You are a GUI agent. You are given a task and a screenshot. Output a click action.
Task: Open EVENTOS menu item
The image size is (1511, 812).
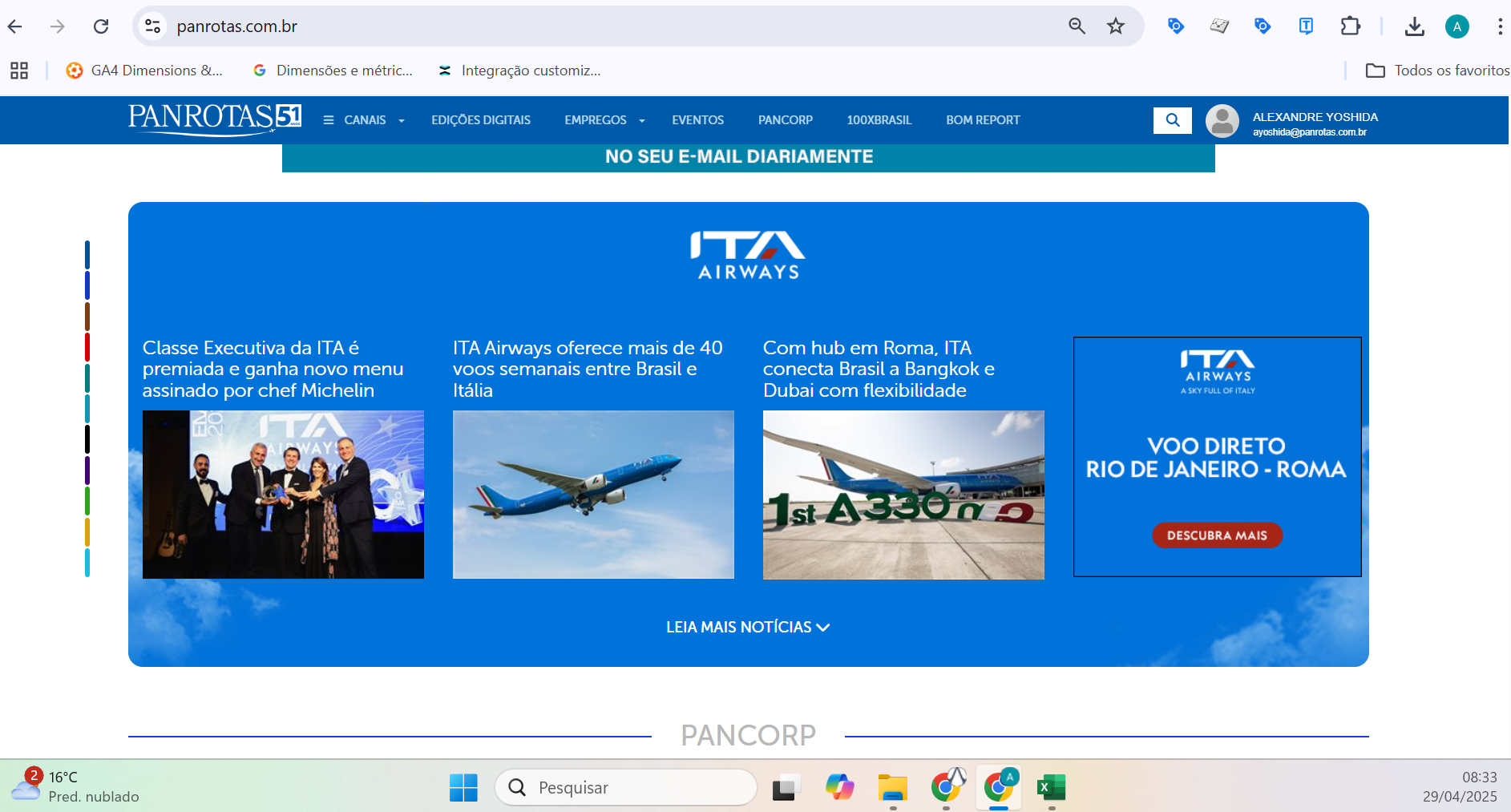point(697,120)
